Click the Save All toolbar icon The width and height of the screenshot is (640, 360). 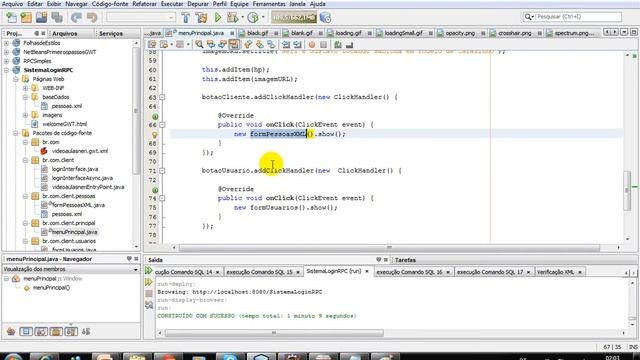coord(57,17)
